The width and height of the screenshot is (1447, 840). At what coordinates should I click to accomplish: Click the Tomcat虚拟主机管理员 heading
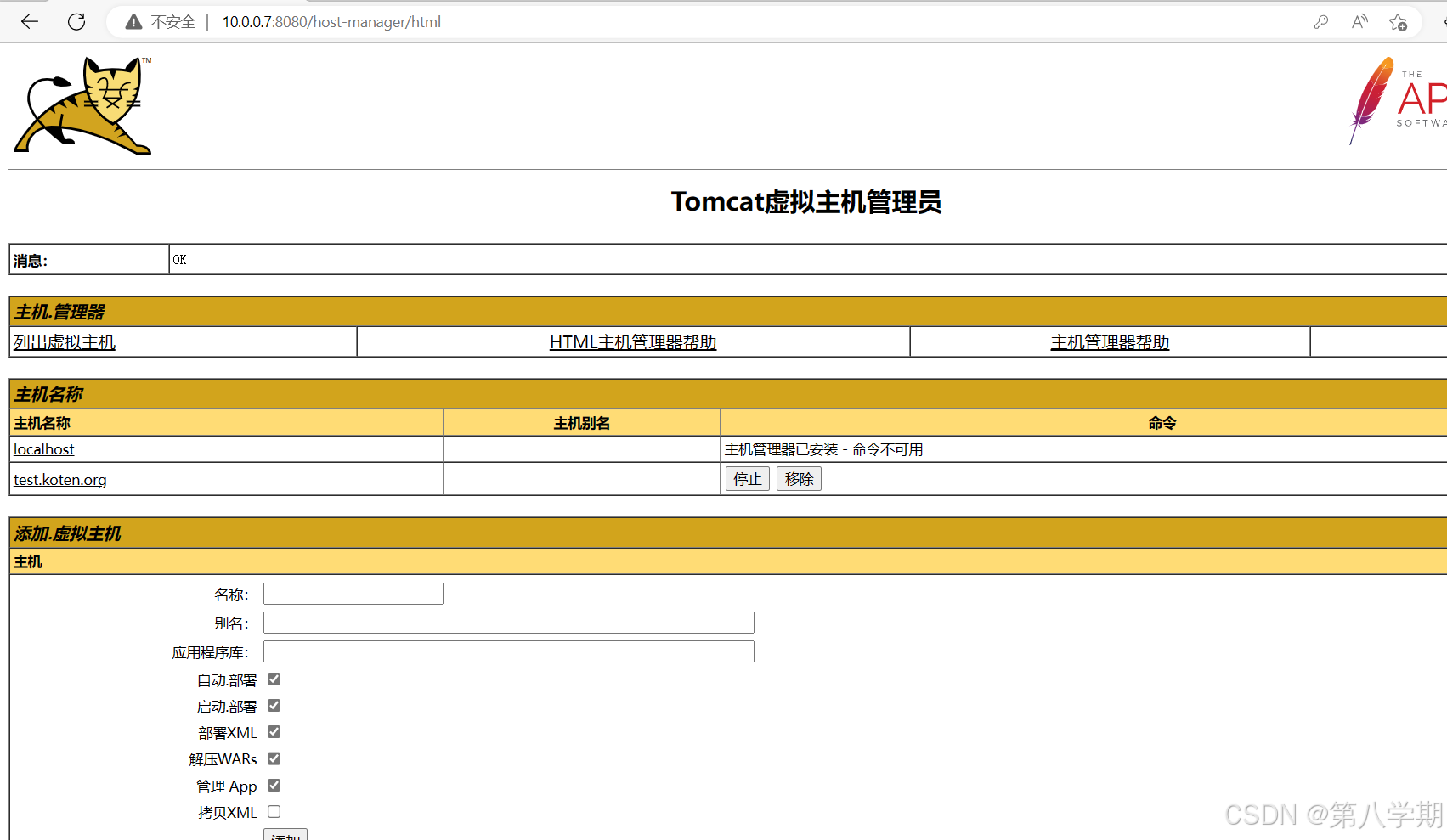tap(806, 202)
